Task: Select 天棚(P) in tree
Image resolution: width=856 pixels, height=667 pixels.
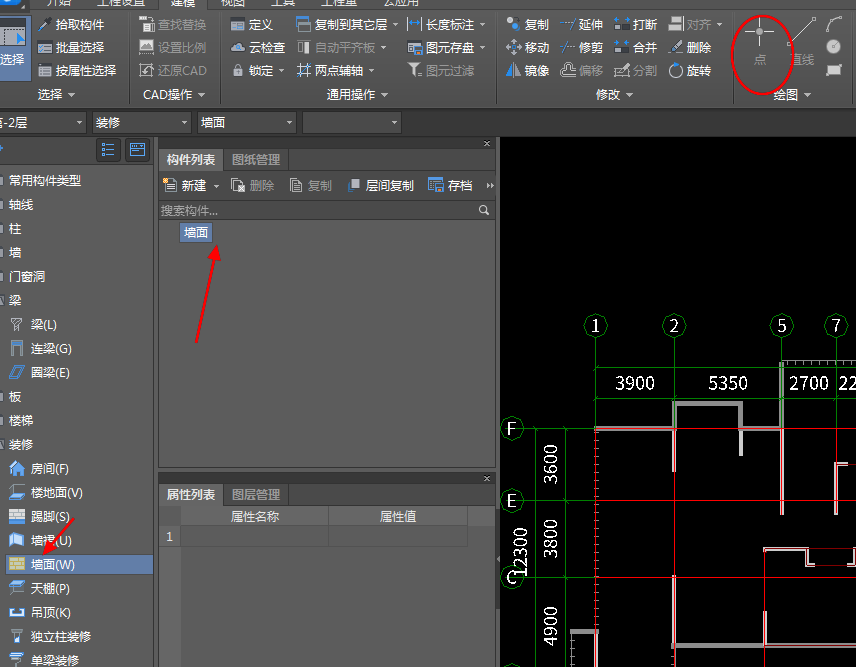Action: point(39,588)
